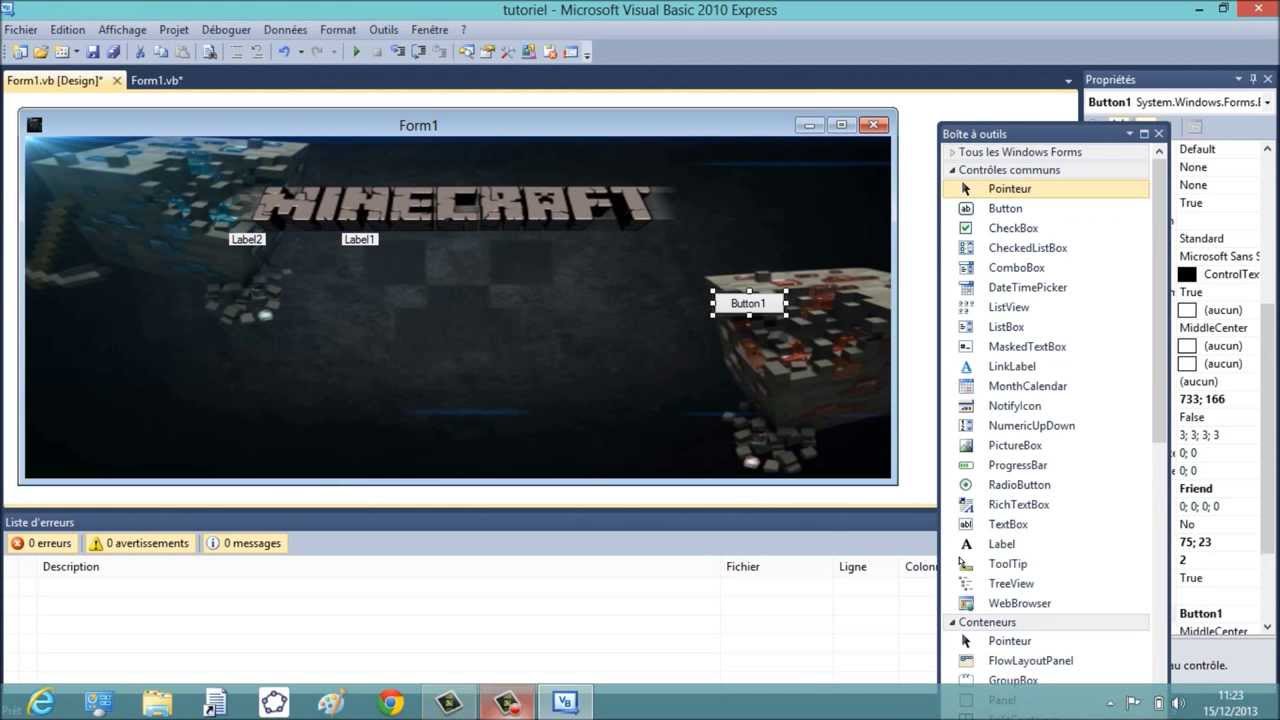1280x720 pixels.
Task: Collapse the 'Conteneurs' toolbox group
Action: pos(953,622)
